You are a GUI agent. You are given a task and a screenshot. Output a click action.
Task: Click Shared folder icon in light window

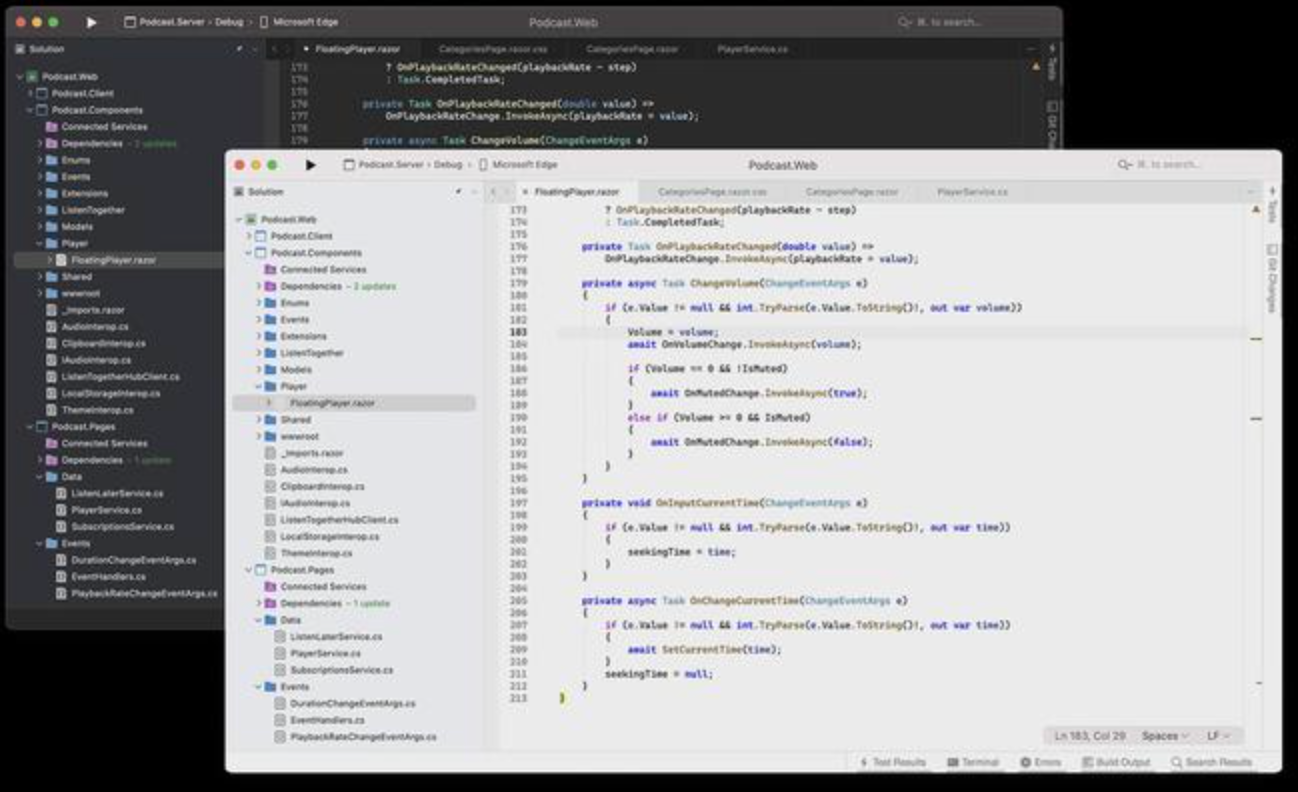270,420
